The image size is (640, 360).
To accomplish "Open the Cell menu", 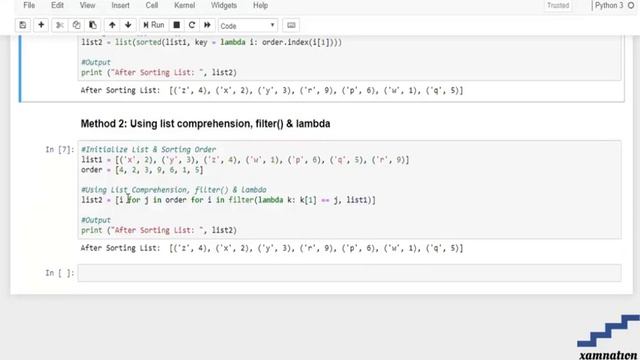I will coord(152,5).
